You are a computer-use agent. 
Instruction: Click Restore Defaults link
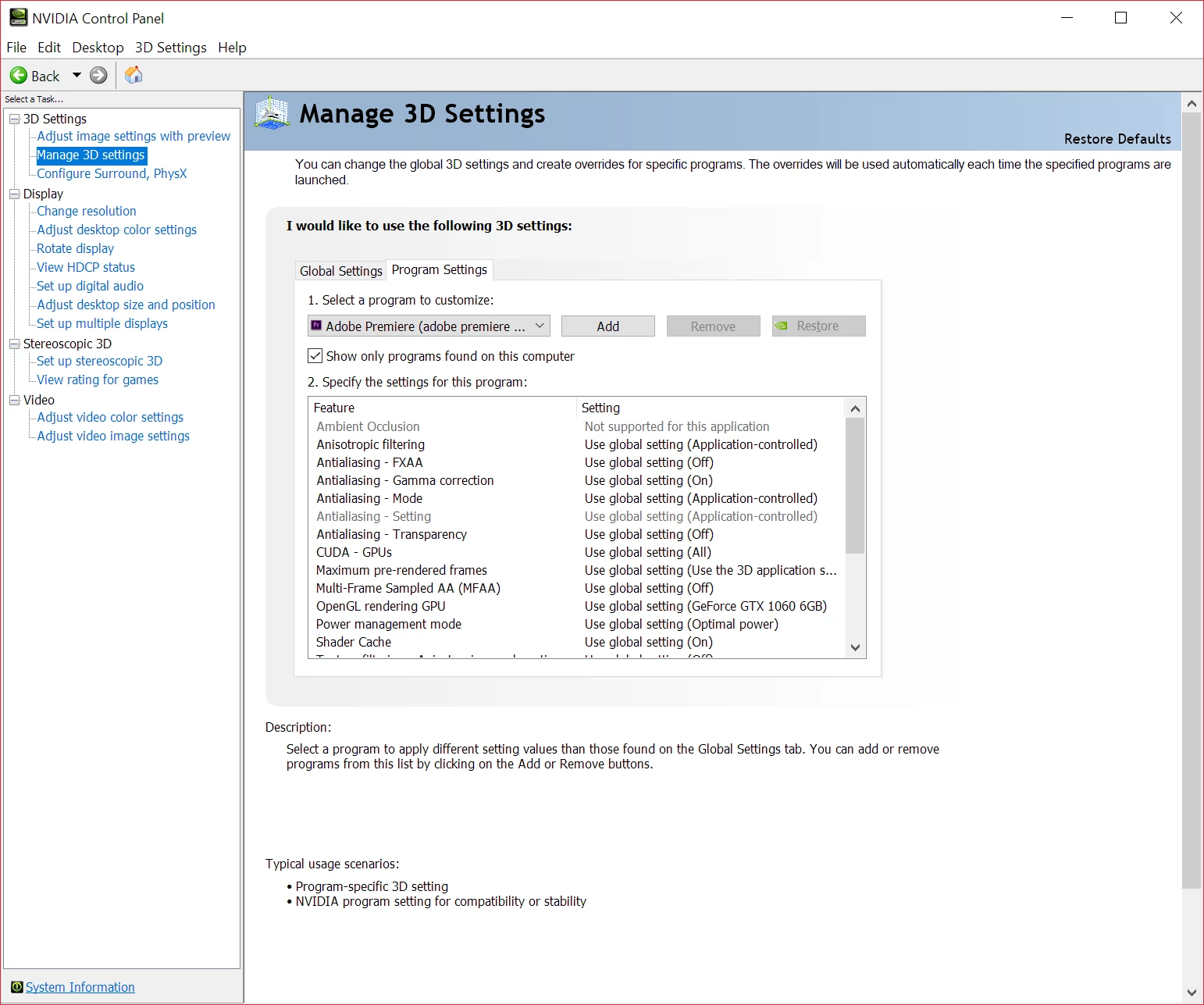1117,139
